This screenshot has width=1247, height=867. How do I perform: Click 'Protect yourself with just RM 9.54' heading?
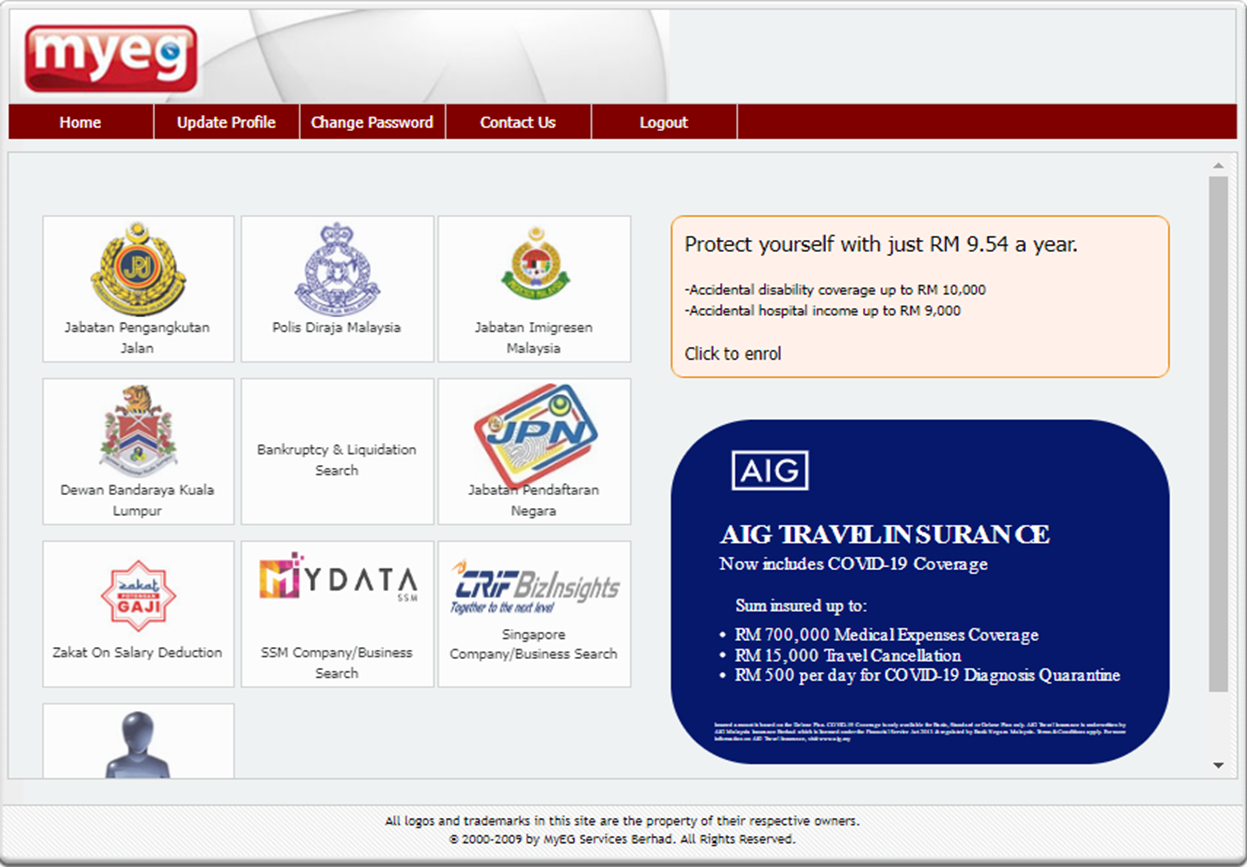coord(881,245)
